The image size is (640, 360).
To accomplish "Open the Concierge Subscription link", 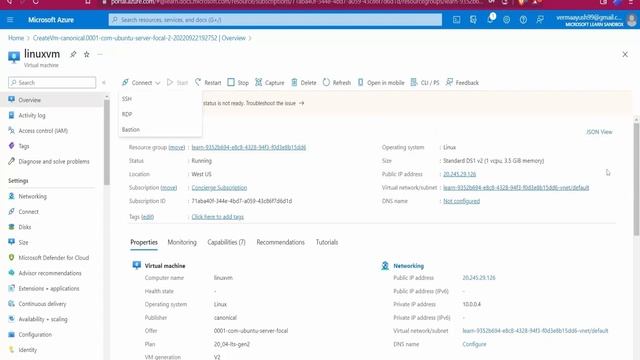I will (x=219, y=188).
